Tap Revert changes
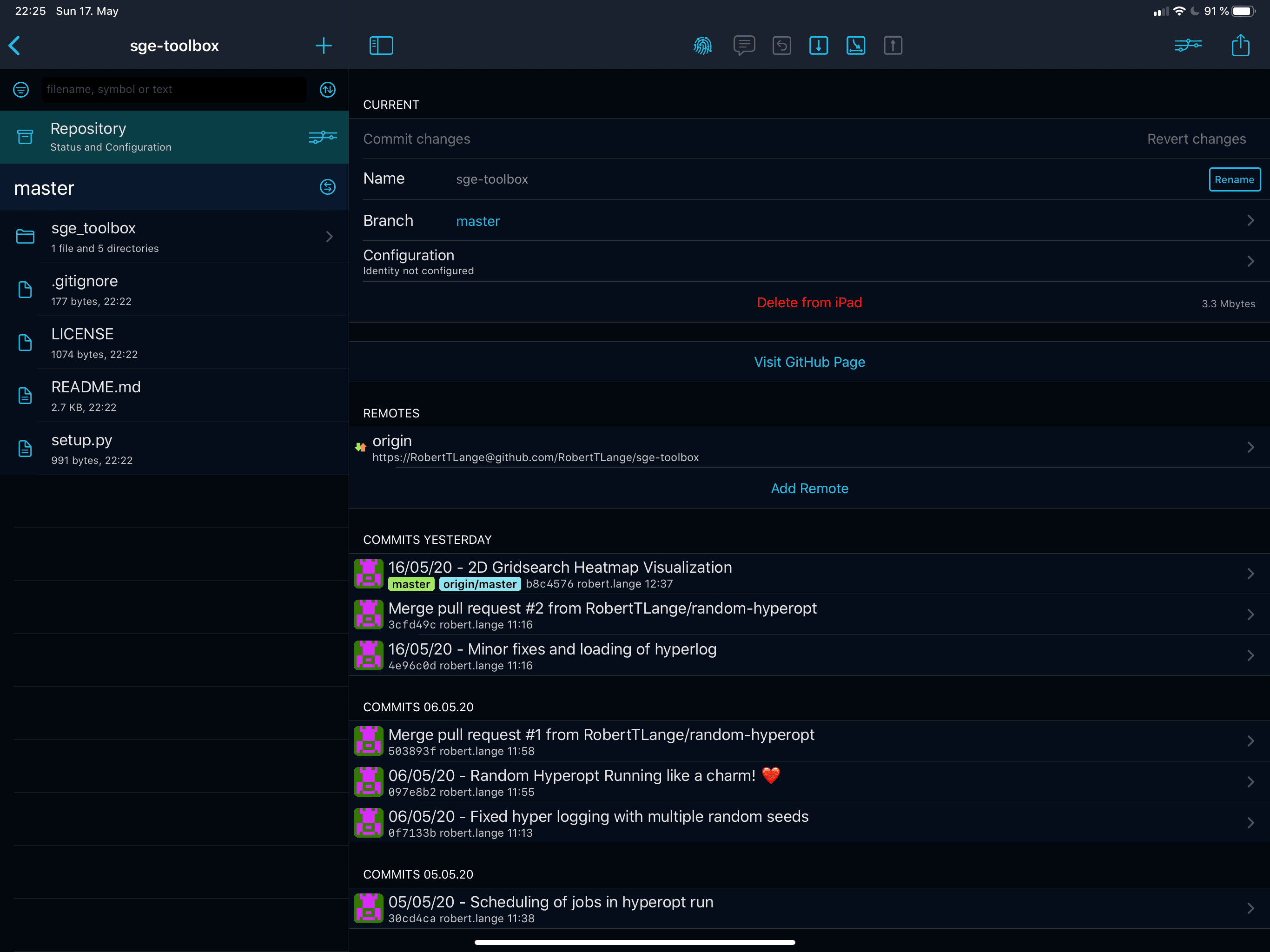This screenshot has width=1270, height=952. 1197,139
